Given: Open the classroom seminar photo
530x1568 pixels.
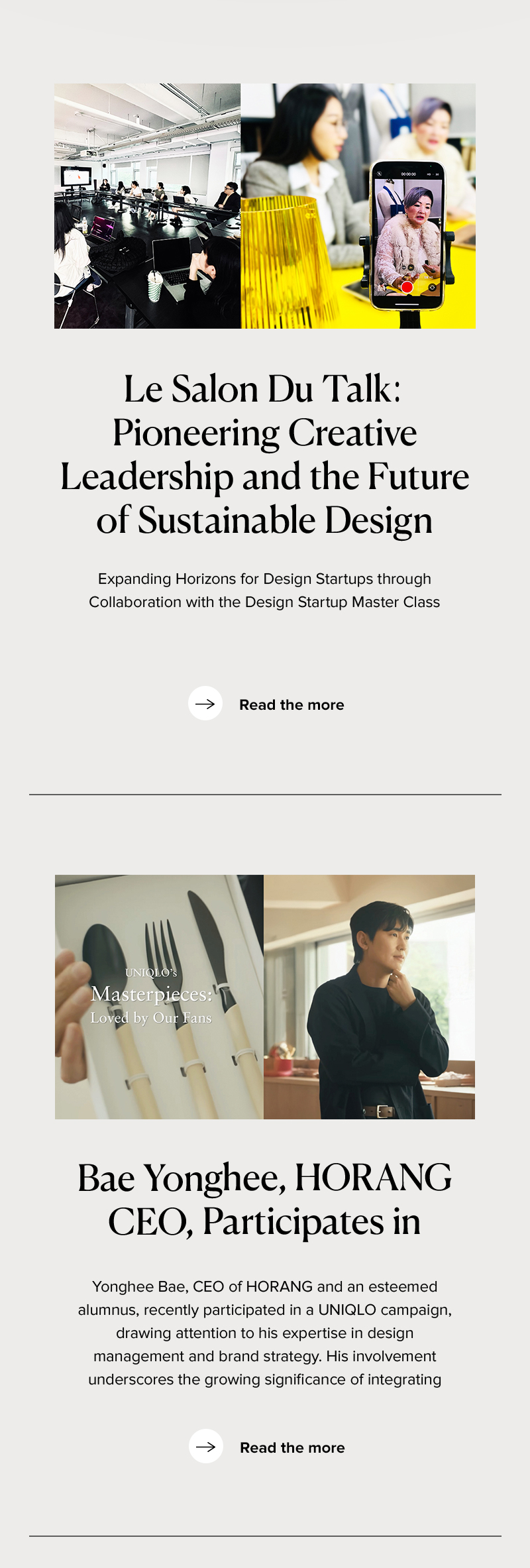Looking at the screenshot, I should click(147, 206).
